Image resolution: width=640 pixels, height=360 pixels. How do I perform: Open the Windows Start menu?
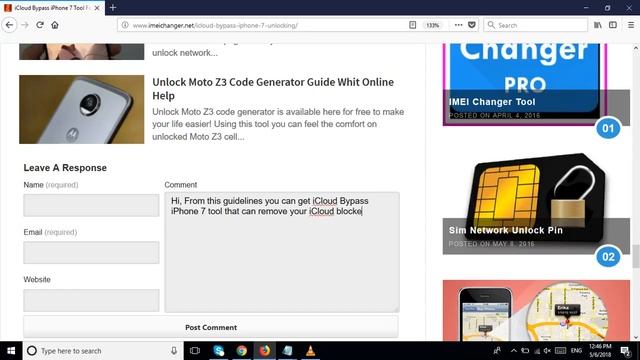[x=11, y=351]
